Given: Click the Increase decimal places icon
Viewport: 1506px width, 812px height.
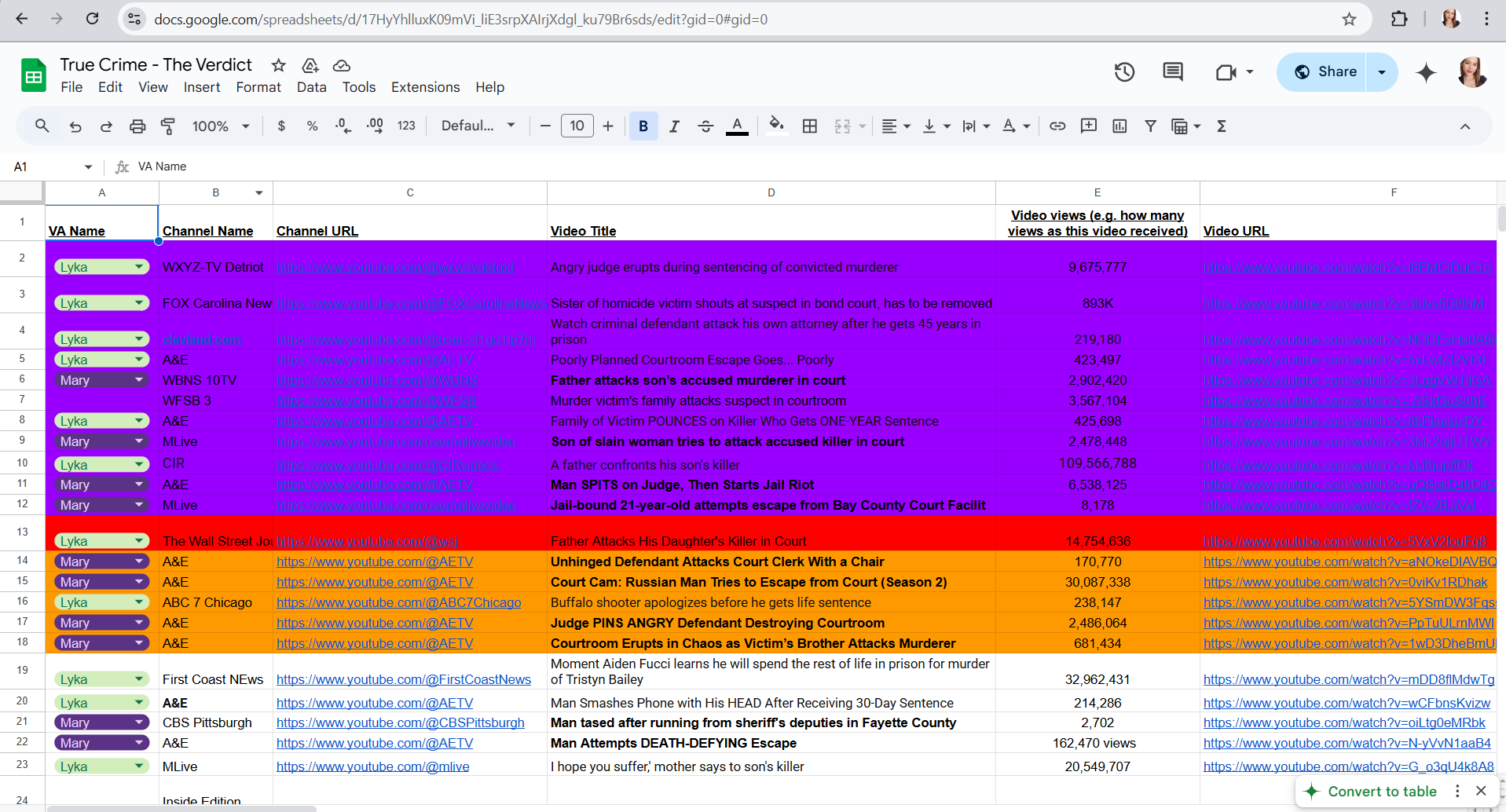Looking at the screenshot, I should (375, 126).
